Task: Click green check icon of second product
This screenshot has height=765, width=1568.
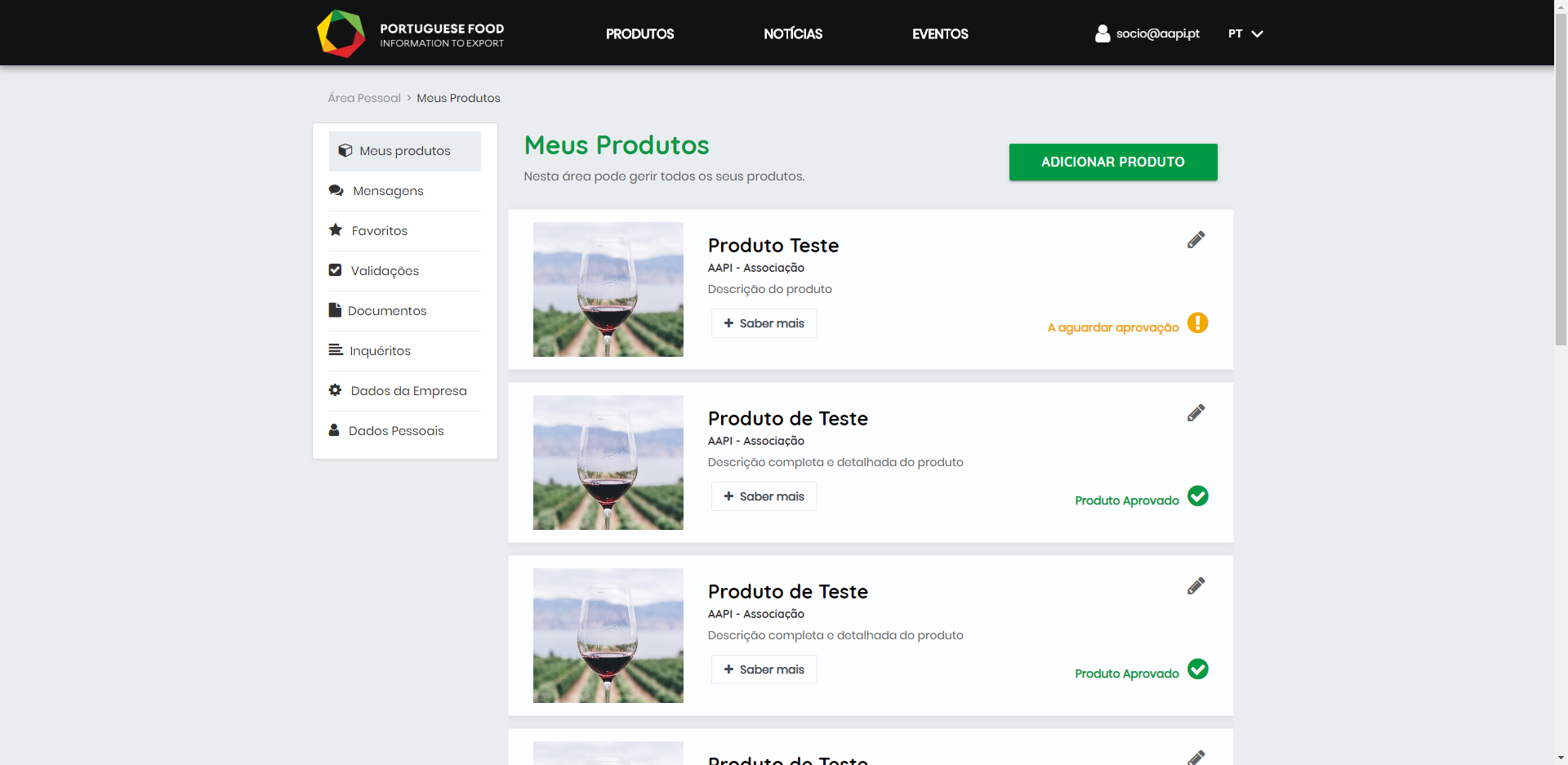Action: 1197,496
